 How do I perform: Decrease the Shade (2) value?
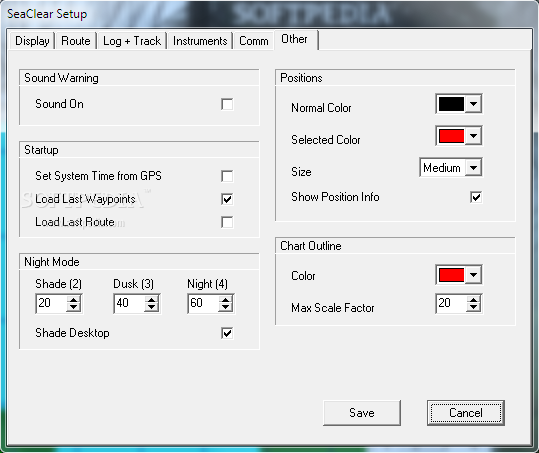tap(74, 307)
